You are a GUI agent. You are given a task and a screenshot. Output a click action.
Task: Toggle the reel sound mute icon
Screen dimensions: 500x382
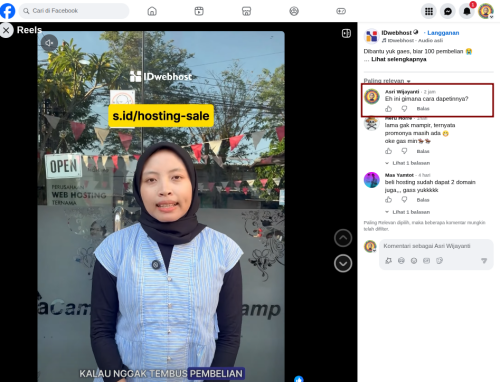point(49,43)
